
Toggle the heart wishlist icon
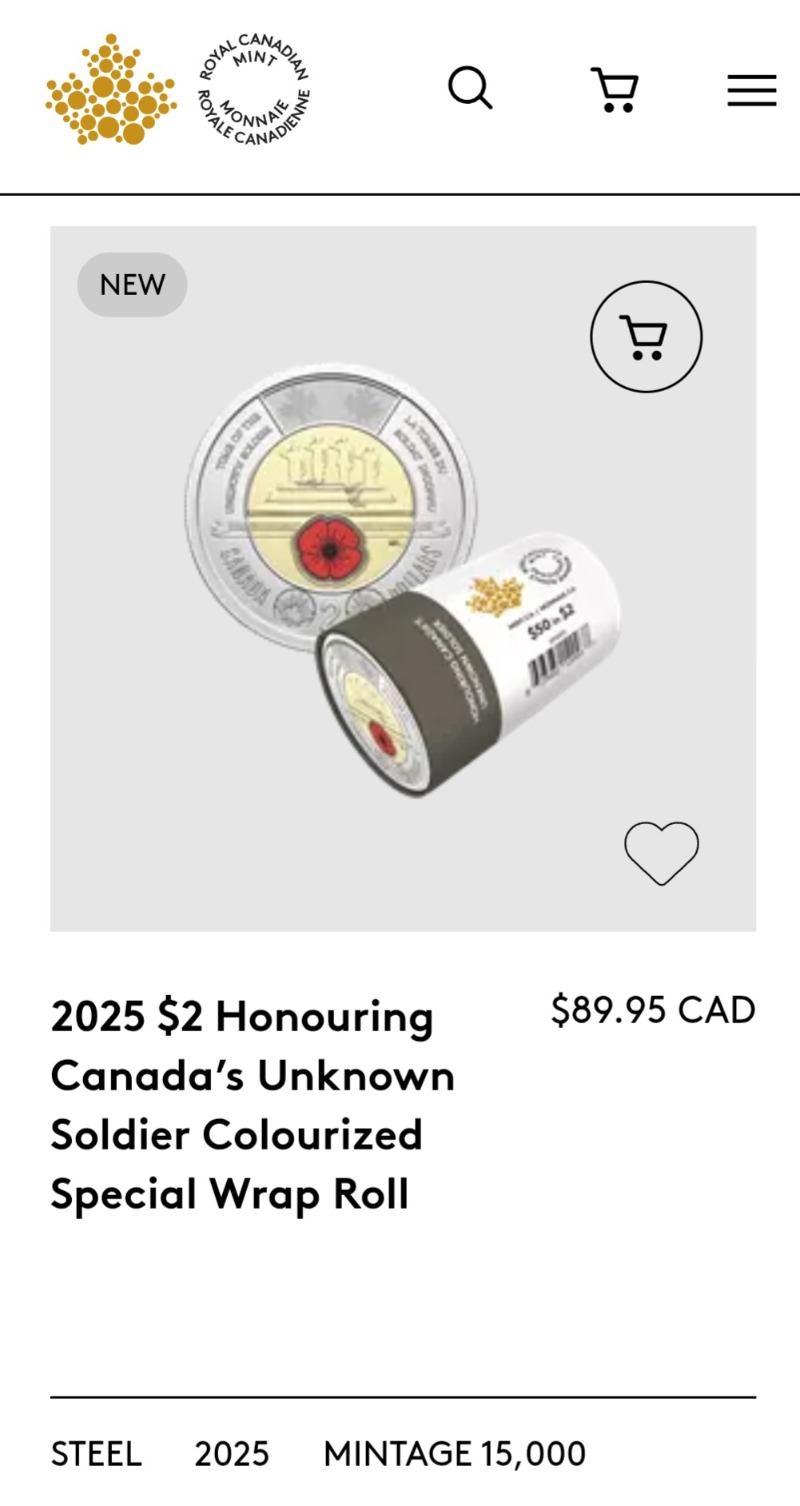point(661,853)
